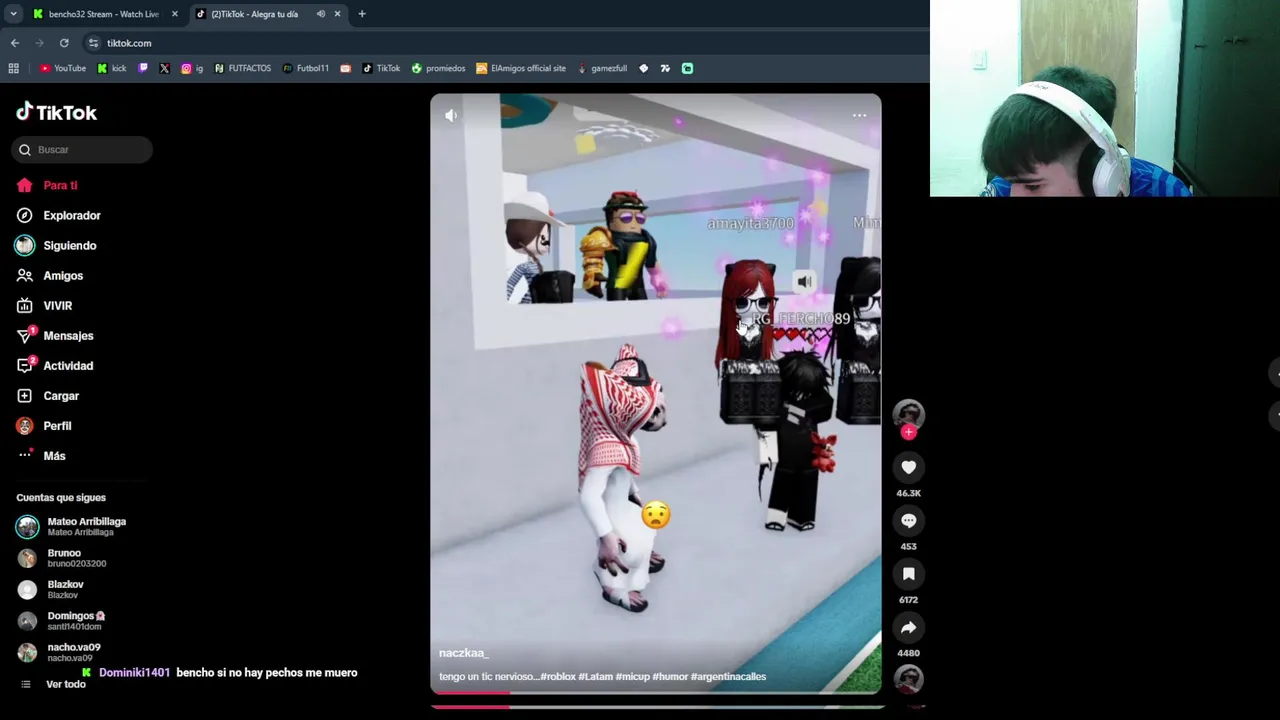Go to Perfil page
The image size is (1280, 720).
(43, 425)
